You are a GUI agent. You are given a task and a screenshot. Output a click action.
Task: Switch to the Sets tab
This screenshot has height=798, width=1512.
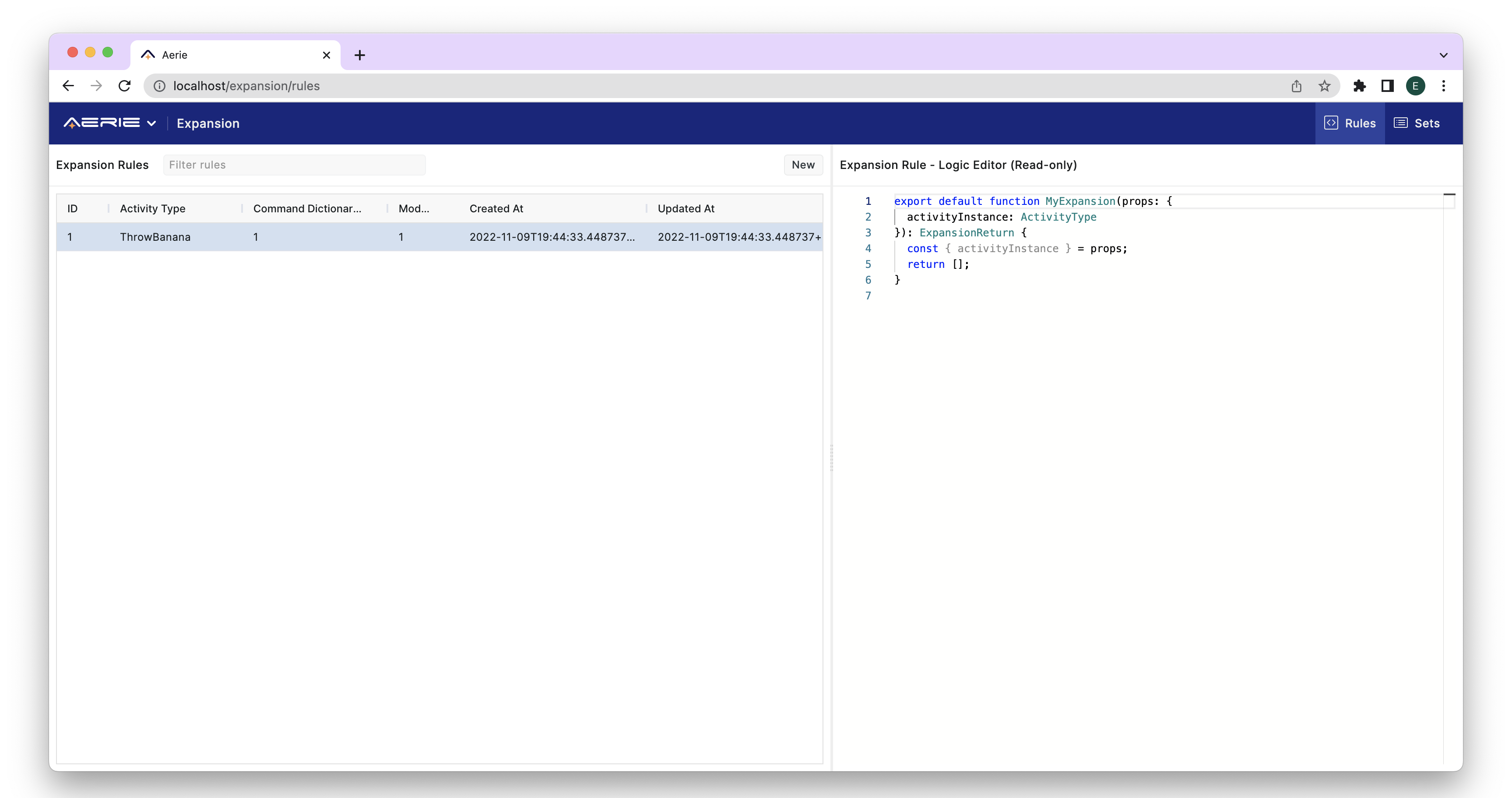1416,123
